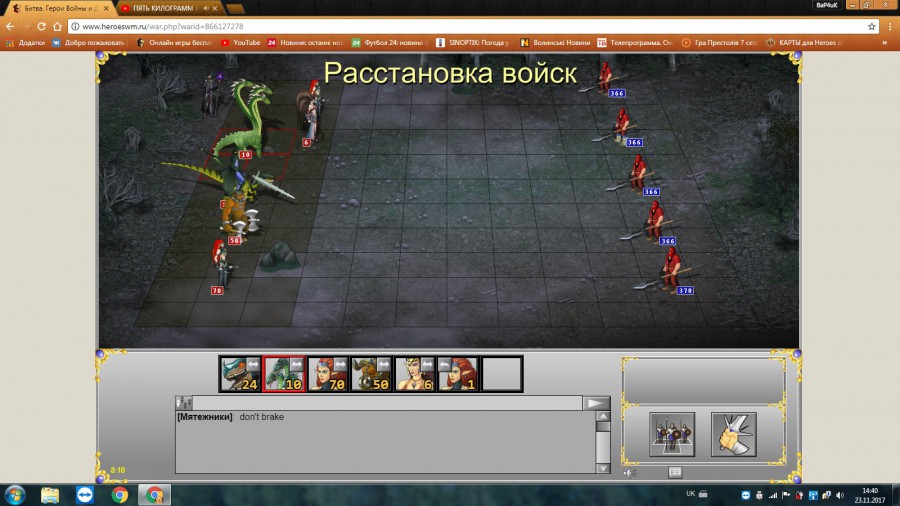Select the green hydra on the battlefield
This screenshot has height=506, width=900.
[248, 119]
